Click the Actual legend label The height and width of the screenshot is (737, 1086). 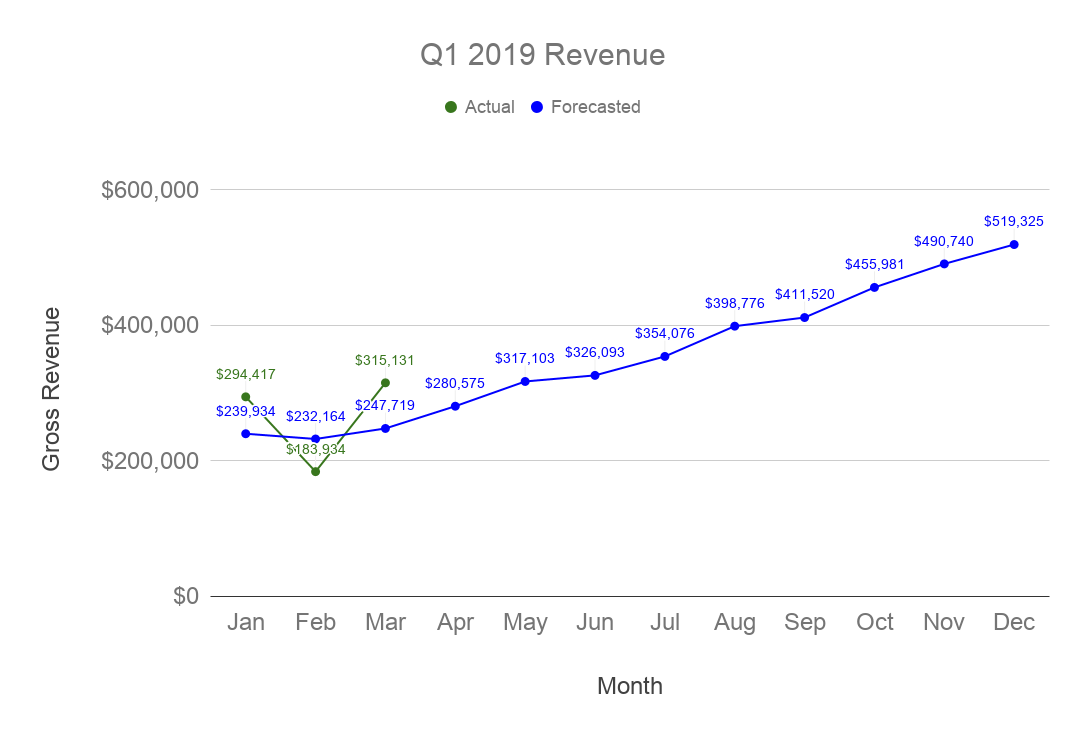coord(490,107)
